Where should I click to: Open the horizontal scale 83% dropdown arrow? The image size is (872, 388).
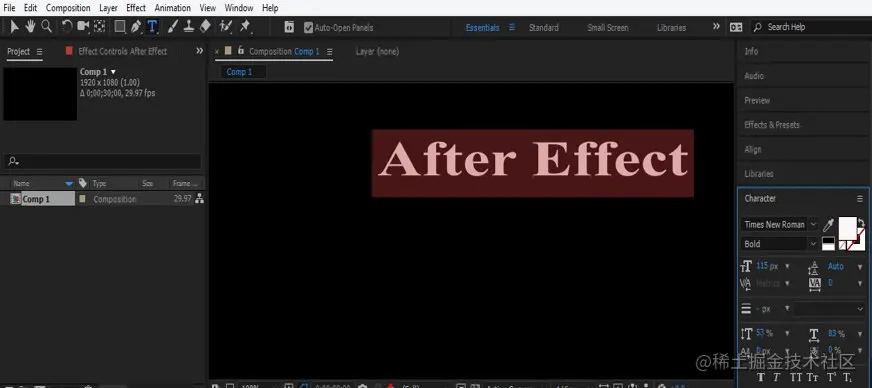(x=860, y=334)
